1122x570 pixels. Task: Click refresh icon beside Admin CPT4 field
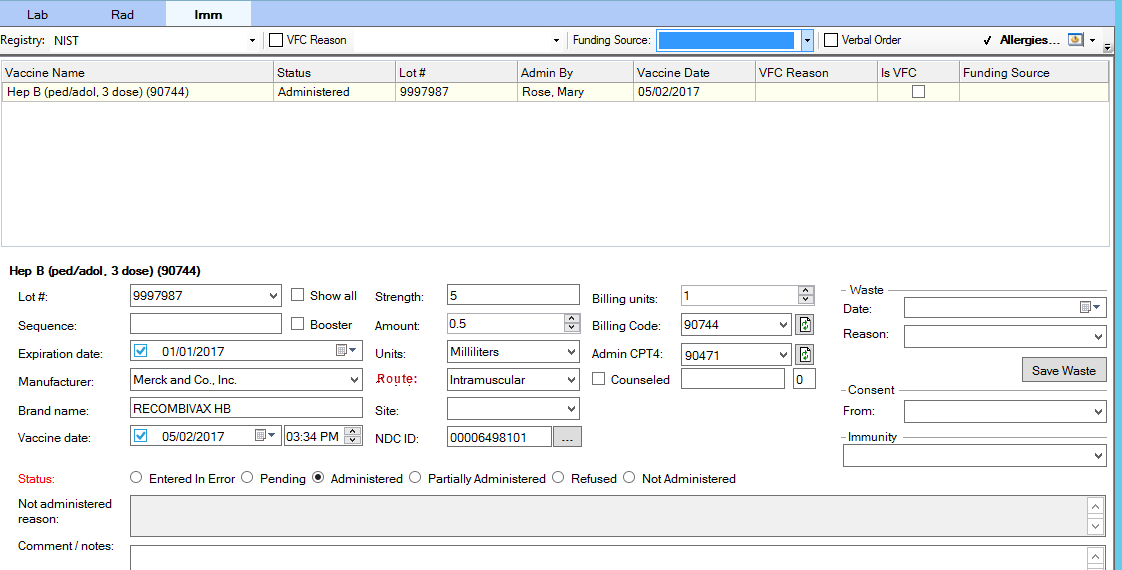[x=805, y=355]
